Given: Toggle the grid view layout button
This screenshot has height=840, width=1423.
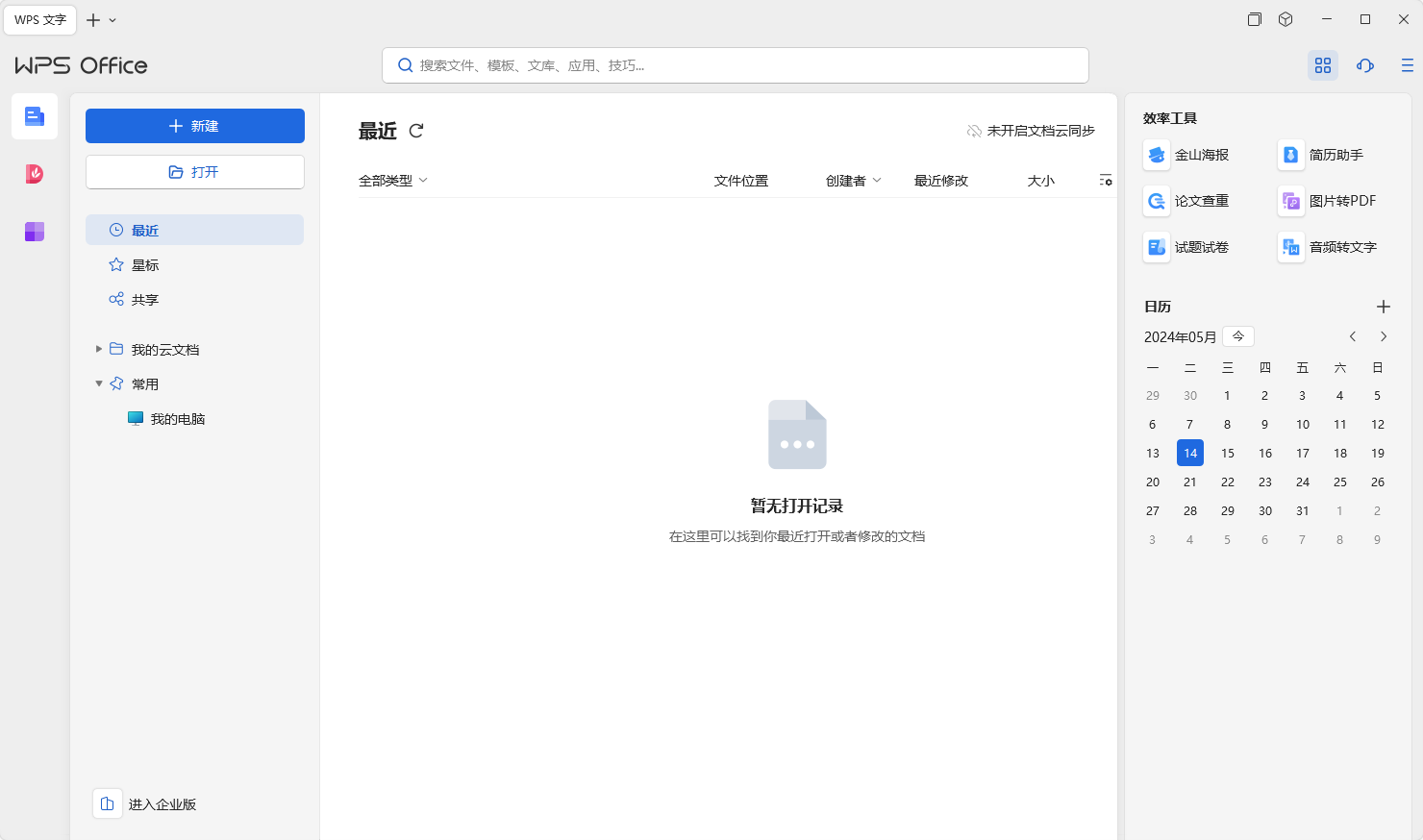Looking at the screenshot, I should [1322, 65].
